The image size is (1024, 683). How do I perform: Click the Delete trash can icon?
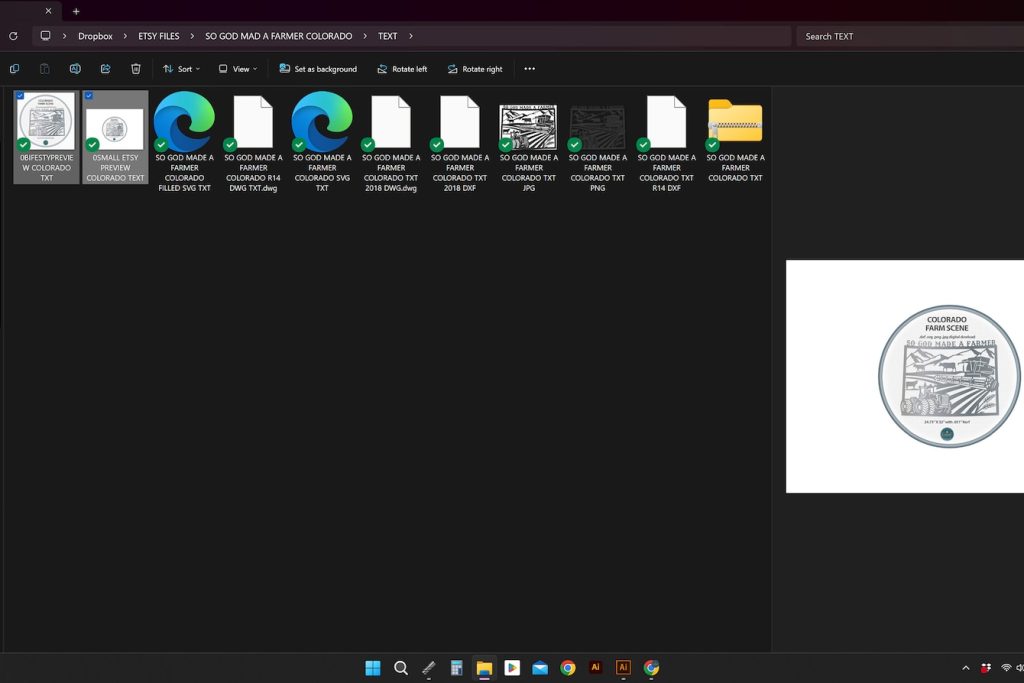click(136, 69)
